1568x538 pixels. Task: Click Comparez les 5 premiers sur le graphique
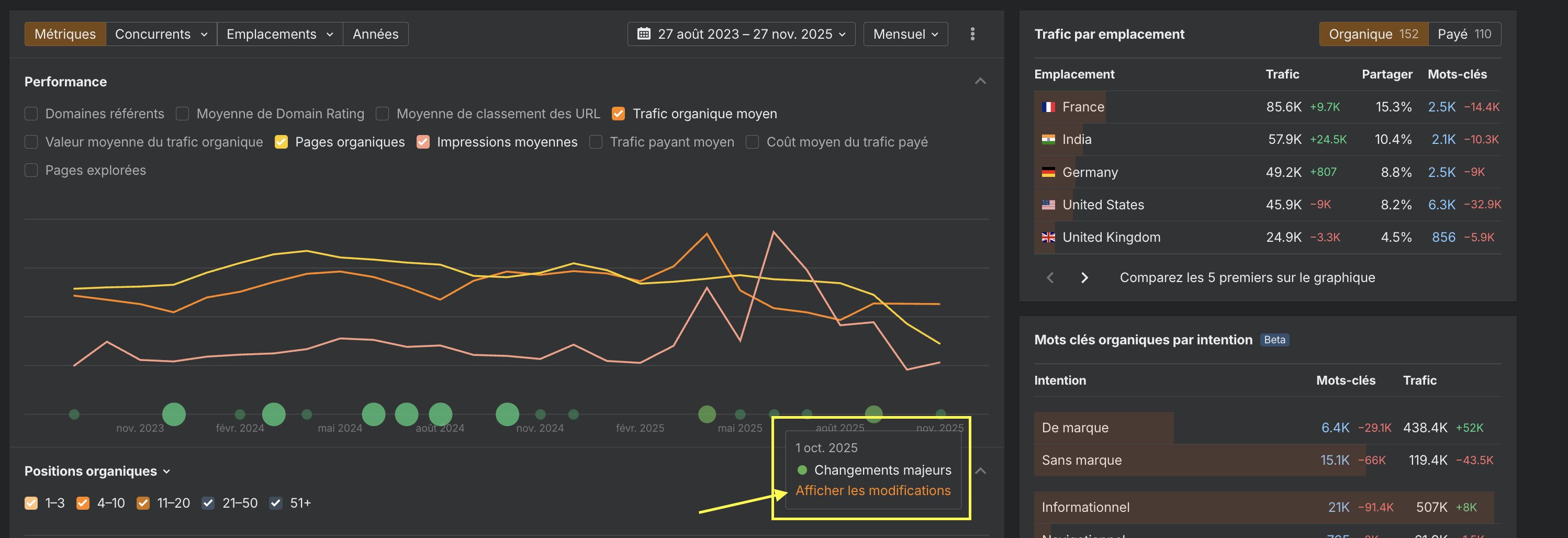click(x=1247, y=277)
